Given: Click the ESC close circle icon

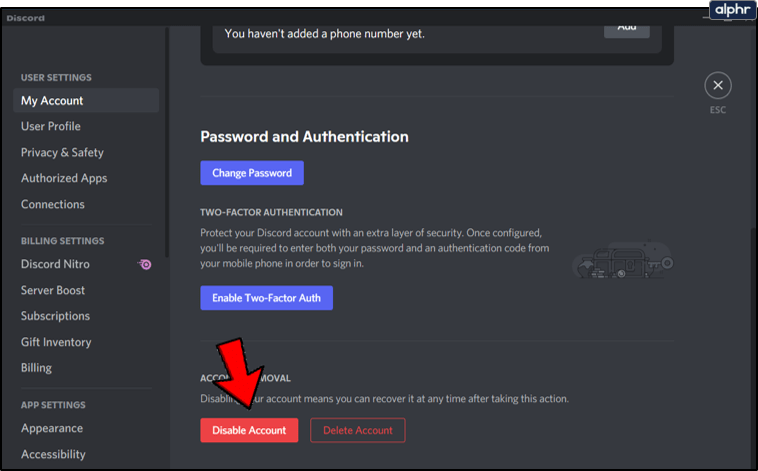Looking at the screenshot, I should [x=717, y=86].
